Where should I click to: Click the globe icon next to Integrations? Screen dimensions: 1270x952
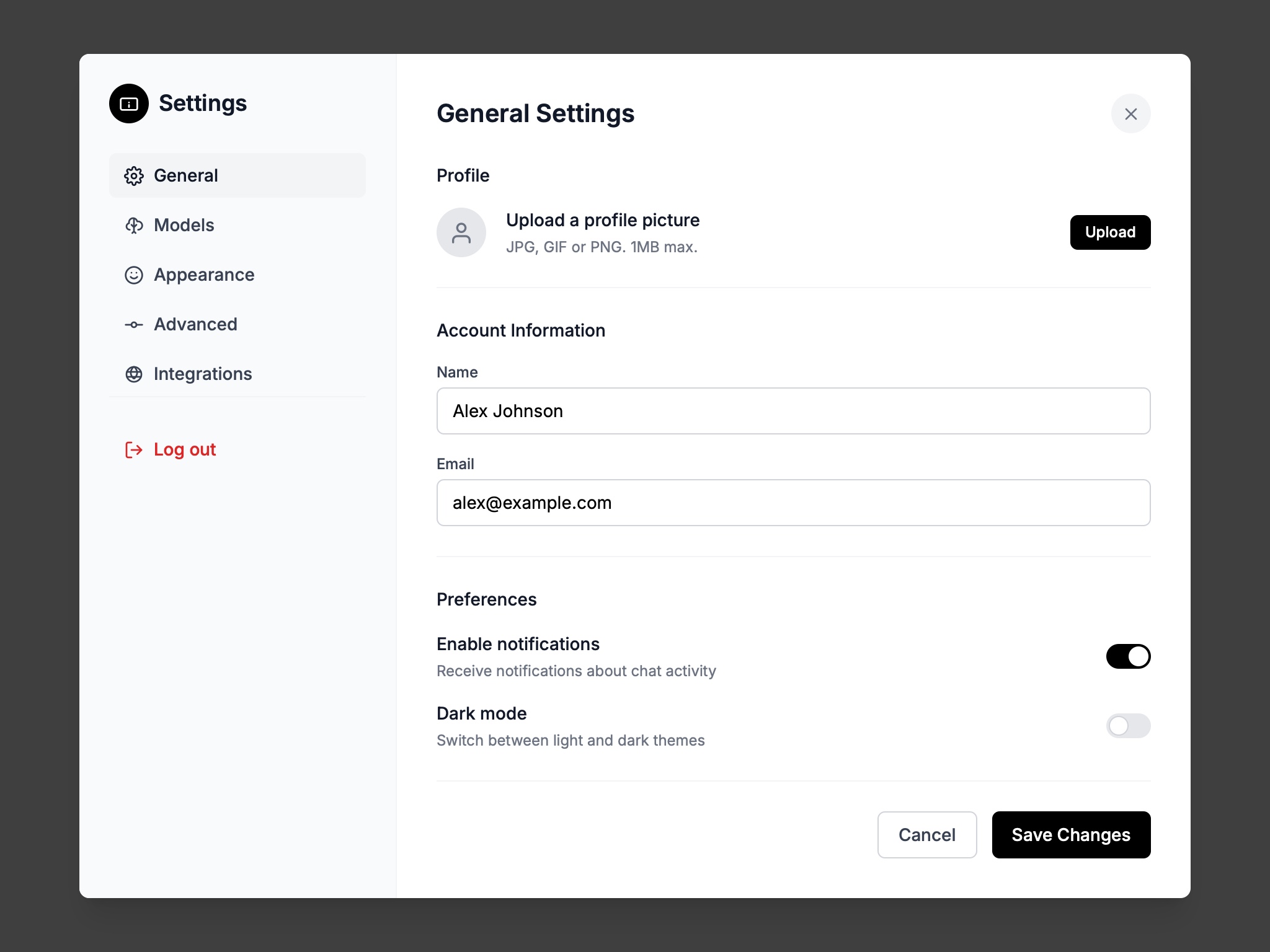coord(134,374)
